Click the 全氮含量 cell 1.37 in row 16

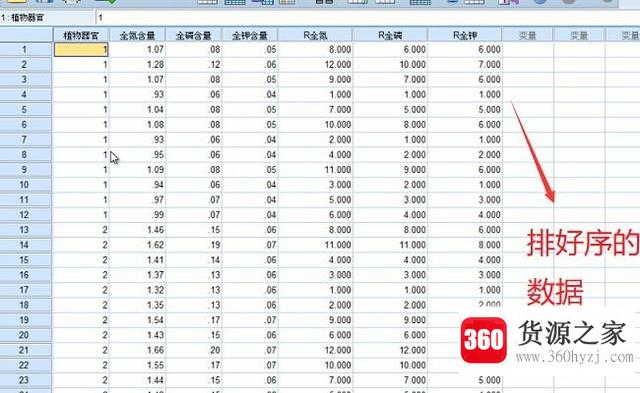click(137, 275)
